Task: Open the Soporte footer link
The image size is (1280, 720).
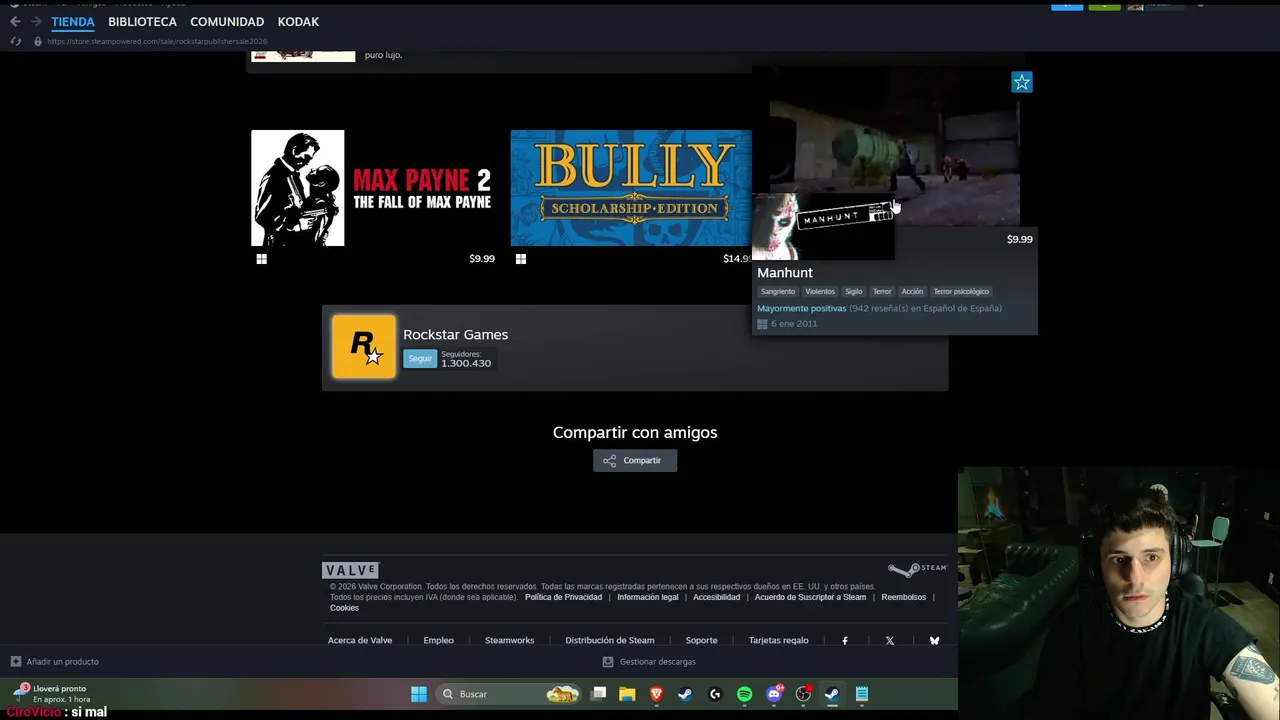Action: pos(701,640)
